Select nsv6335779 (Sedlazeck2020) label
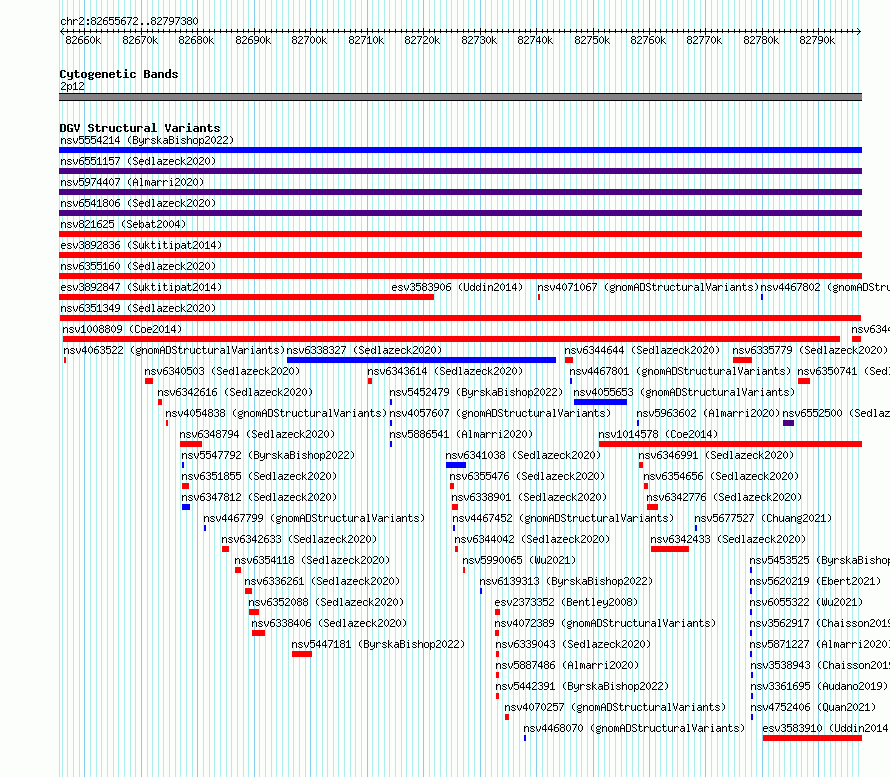Screen dimensions: 890x777 pos(810,350)
